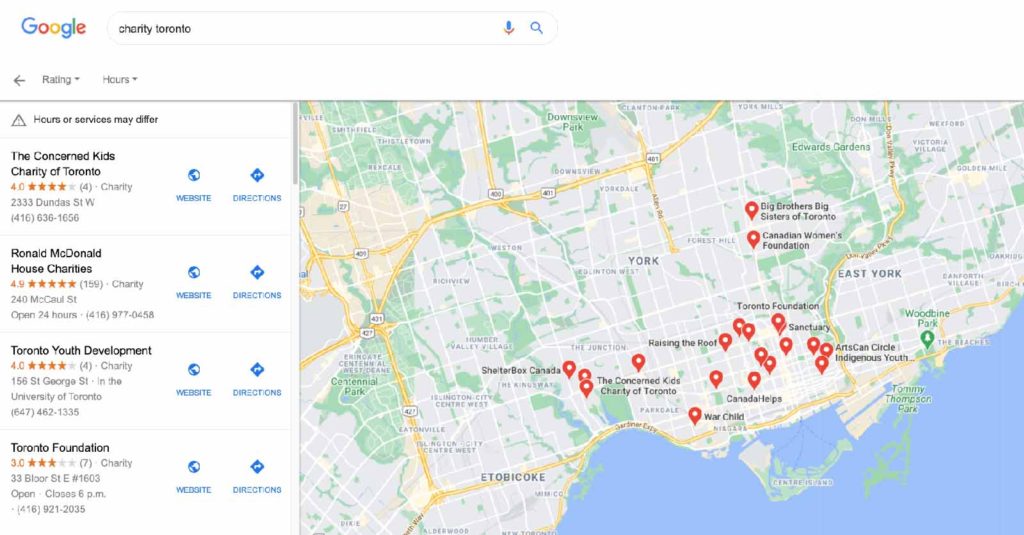Select Ronald McDonald House Charities listing
This screenshot has height=535, width=1024.
(56, 261)
